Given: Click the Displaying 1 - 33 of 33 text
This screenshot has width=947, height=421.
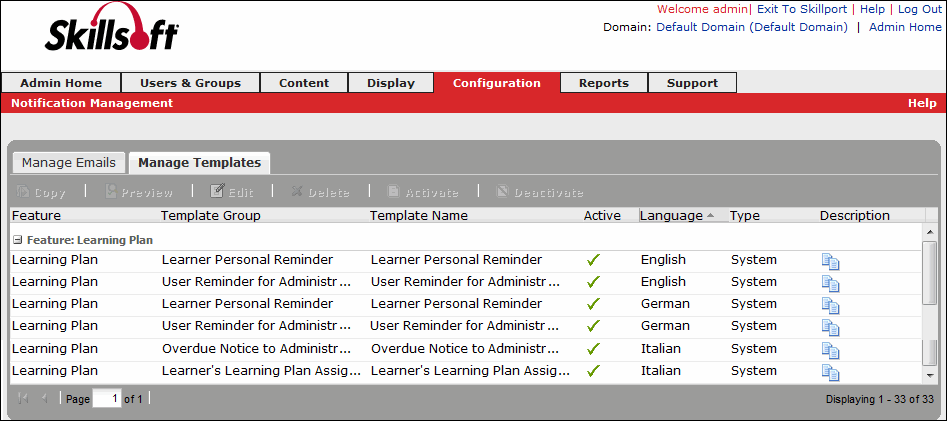Looking at the screenshot, I should pos(879,399).
